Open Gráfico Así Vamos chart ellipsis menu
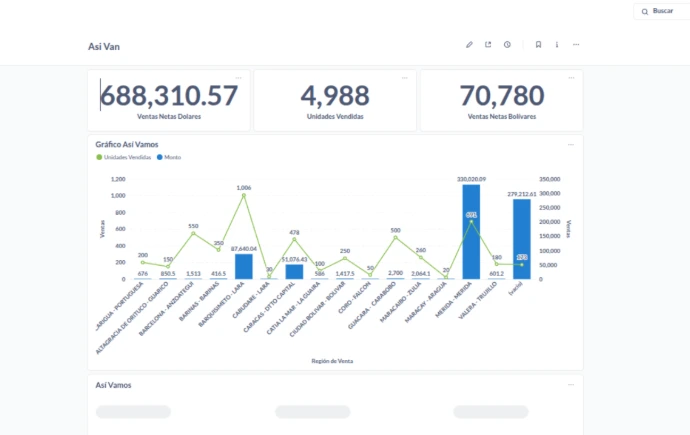The width and height of the screenshot is (690, 435). click(571, 144)
